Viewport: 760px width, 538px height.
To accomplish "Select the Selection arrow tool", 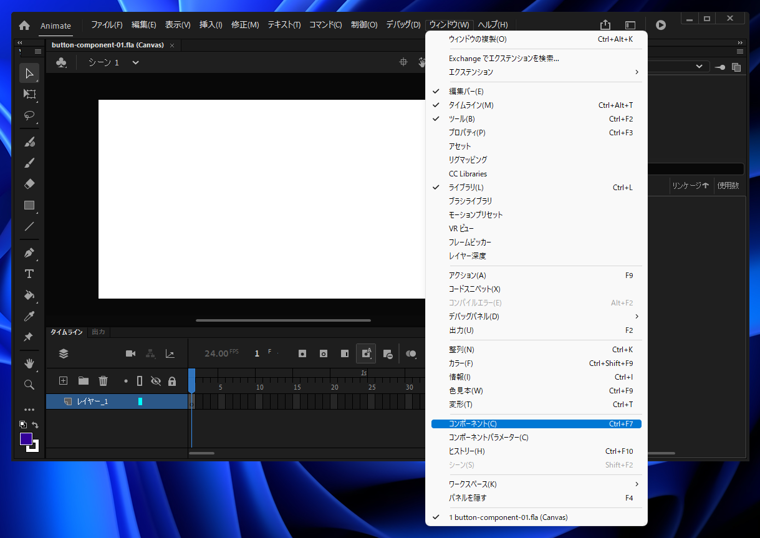I will point(29,73).
